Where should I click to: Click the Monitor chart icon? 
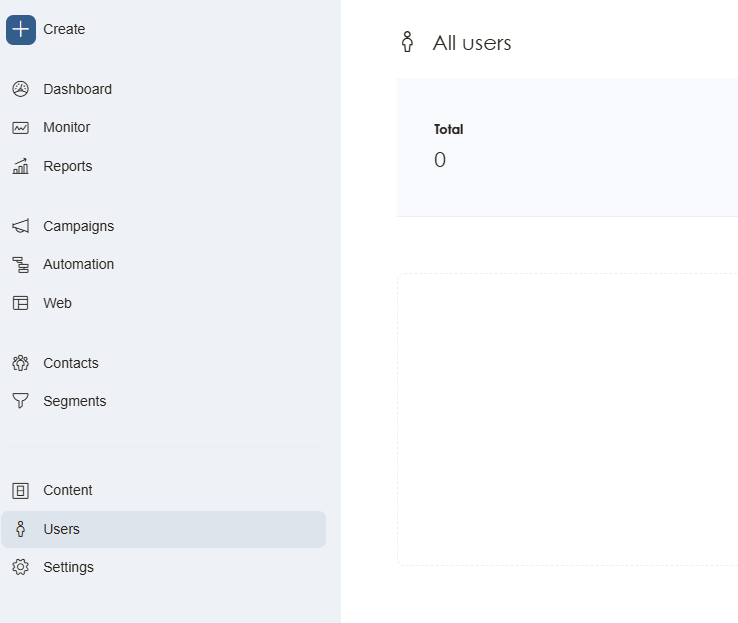[x=20, y=128]
